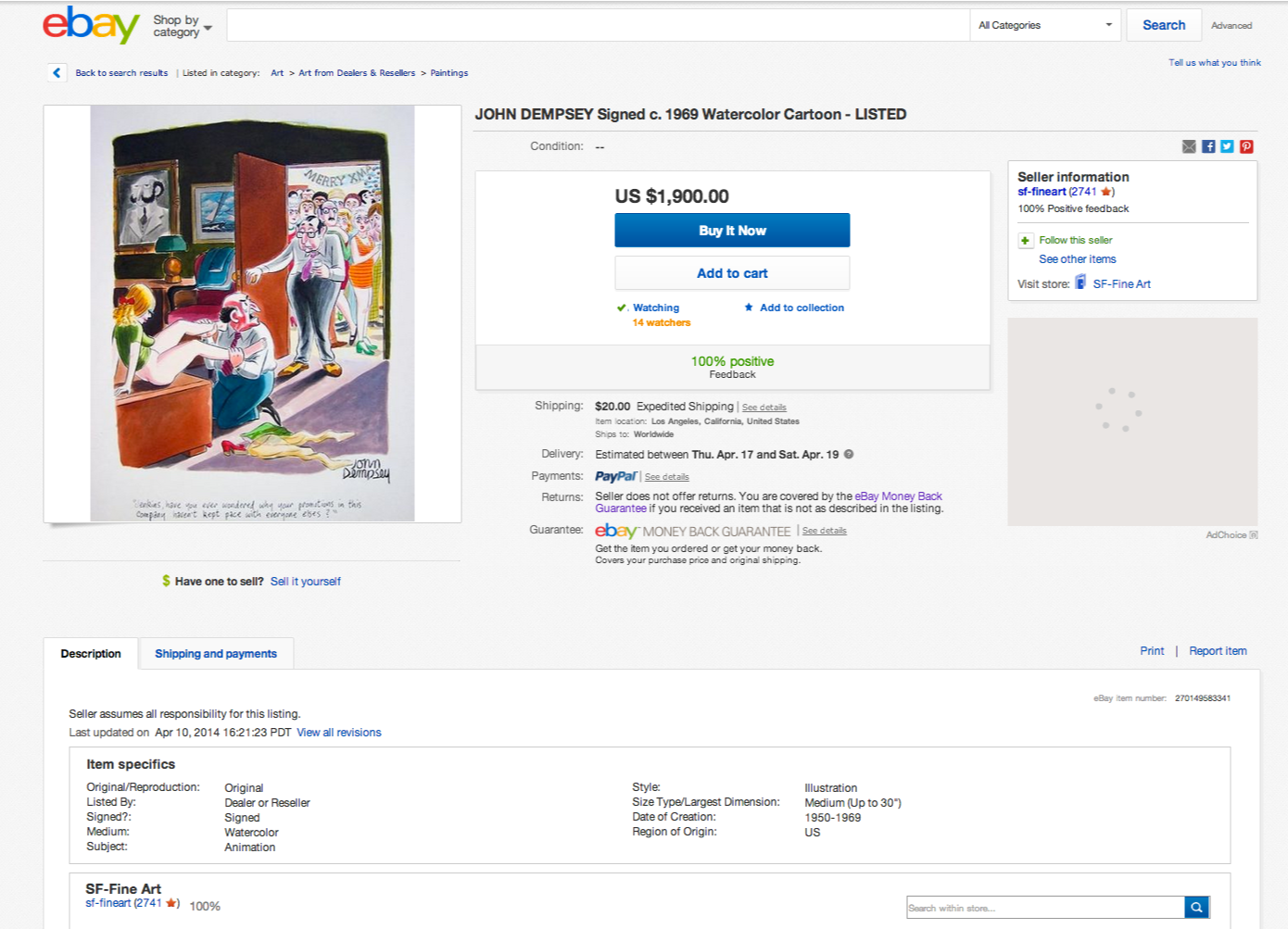Pin this listing on Pinterest

1246,146
